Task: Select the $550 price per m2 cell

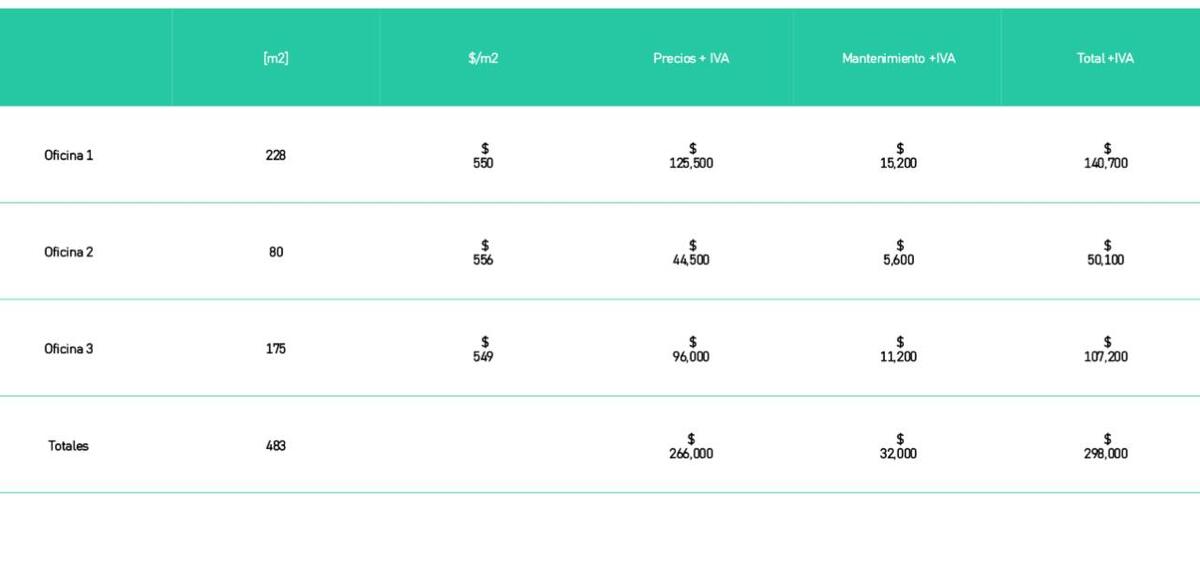Action: tap(483, 157)
